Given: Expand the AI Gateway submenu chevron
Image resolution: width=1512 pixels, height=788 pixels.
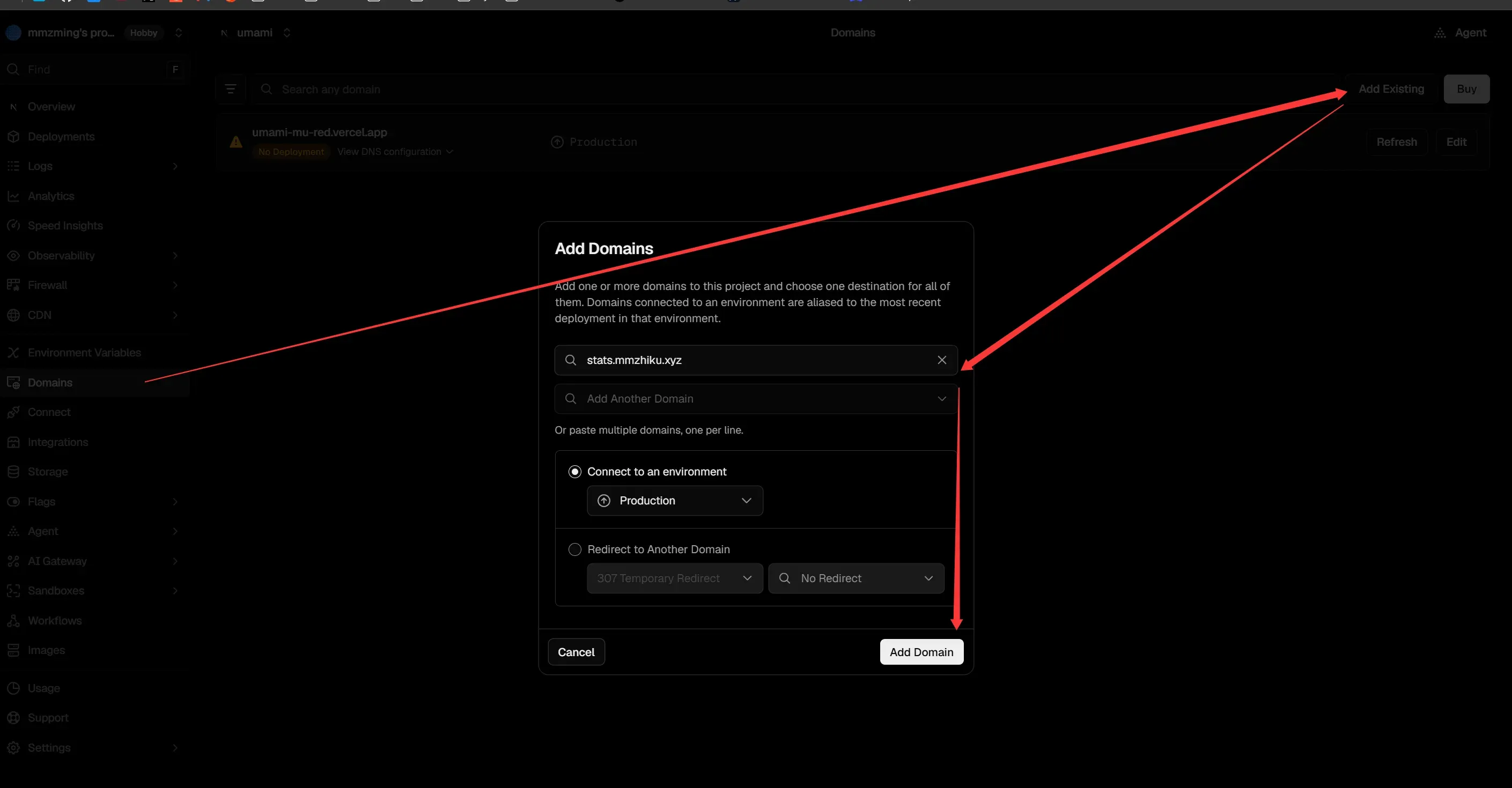Looking at the screenshot, I should tap(175, 561).
